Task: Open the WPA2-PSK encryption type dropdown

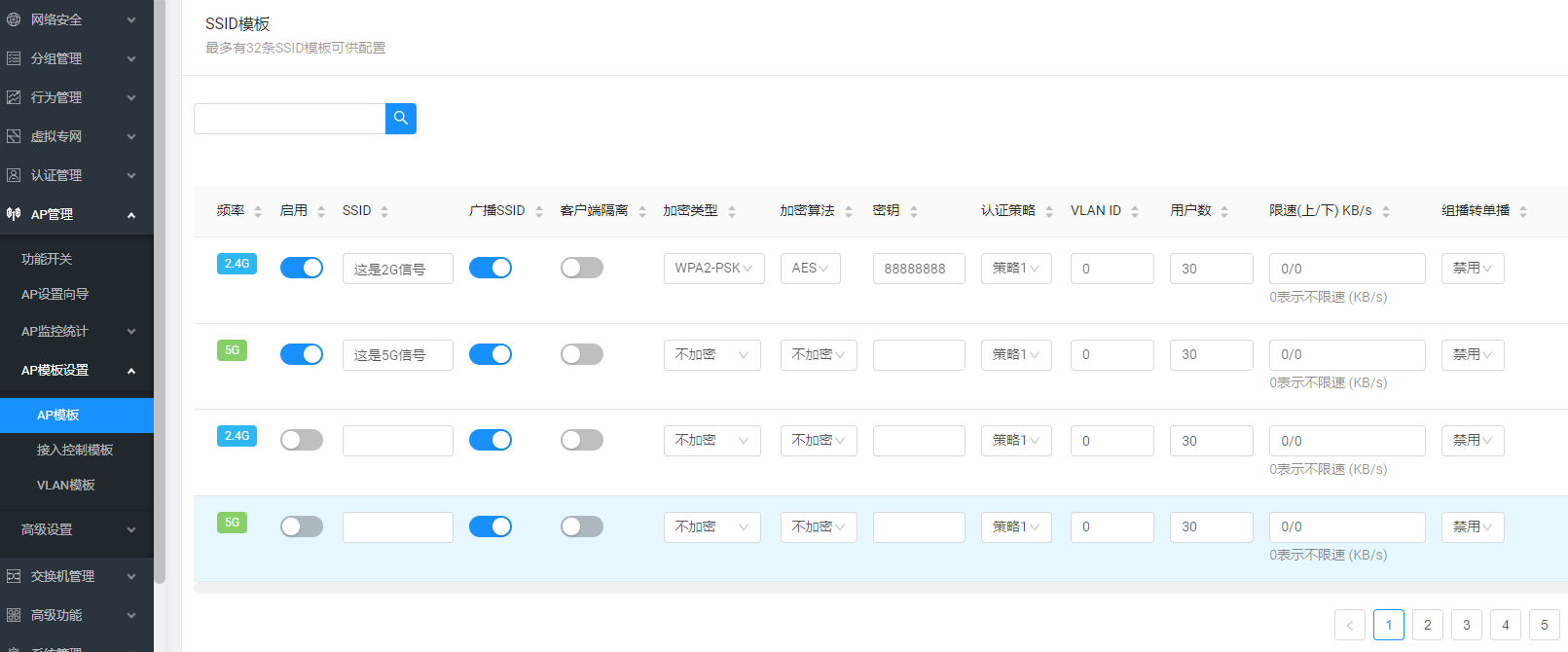Action: [x=714, y=269]
